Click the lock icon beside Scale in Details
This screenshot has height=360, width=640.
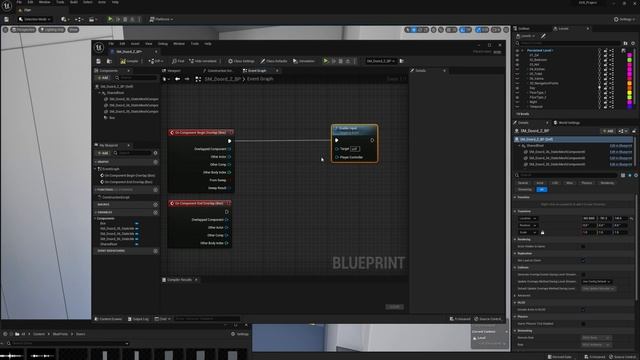coord(542,232)
